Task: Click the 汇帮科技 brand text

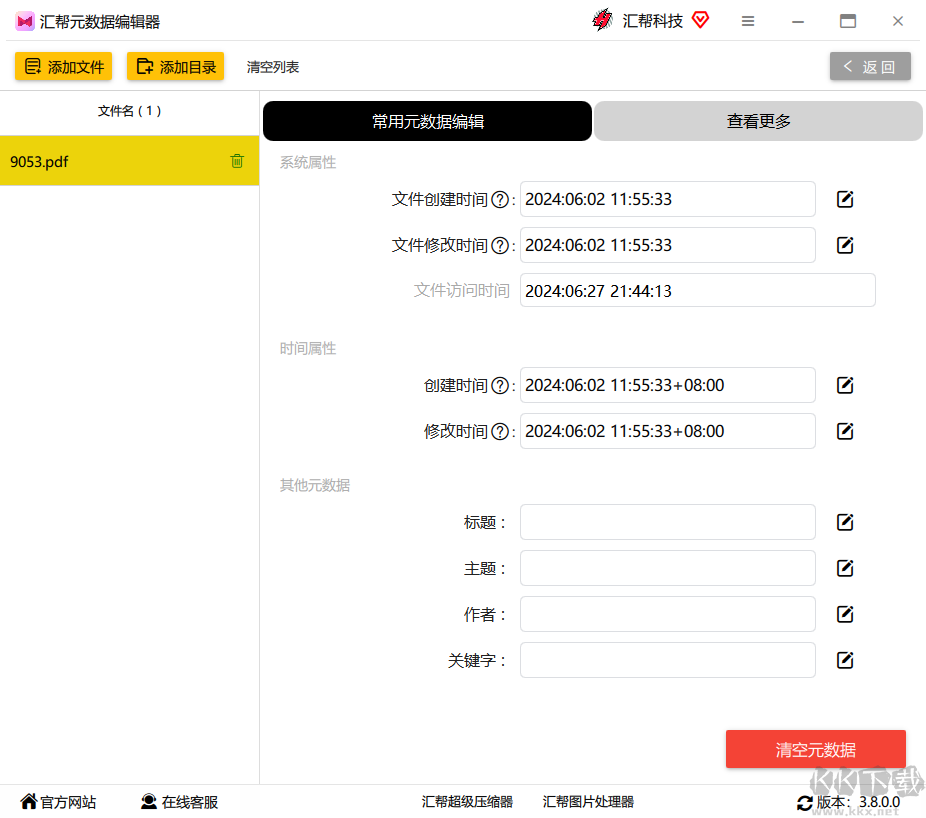Action: [x=652, y=21]
